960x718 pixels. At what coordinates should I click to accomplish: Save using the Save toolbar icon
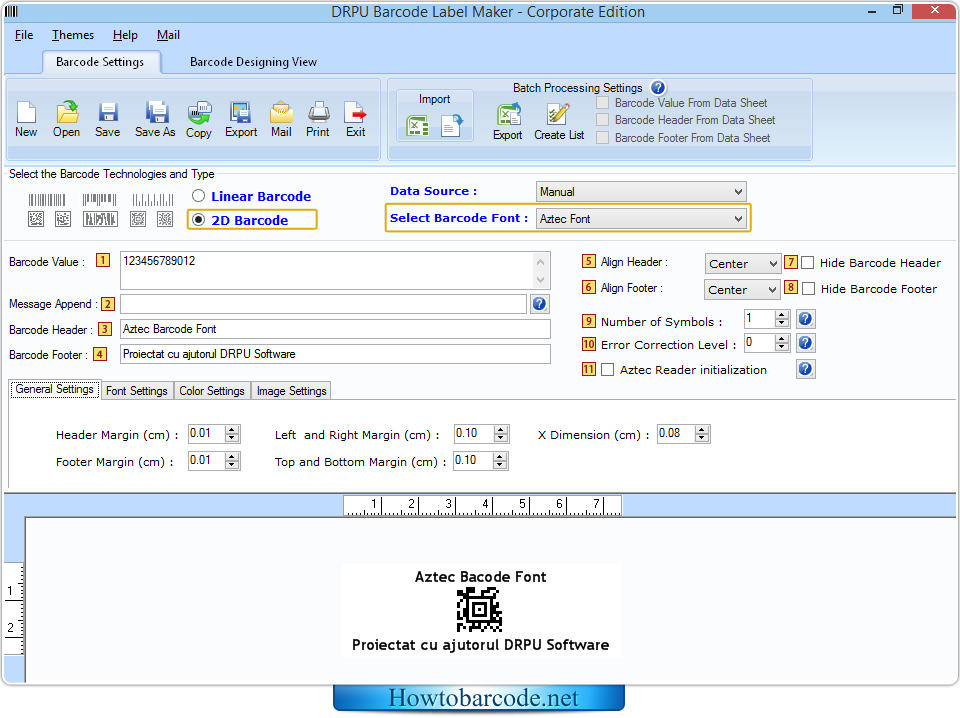click(x=108, y=113)
